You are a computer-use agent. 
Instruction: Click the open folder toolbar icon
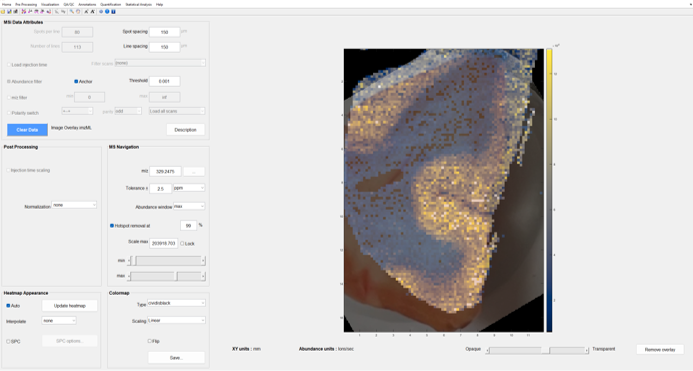pyautogui.click(x=3, y=11)
